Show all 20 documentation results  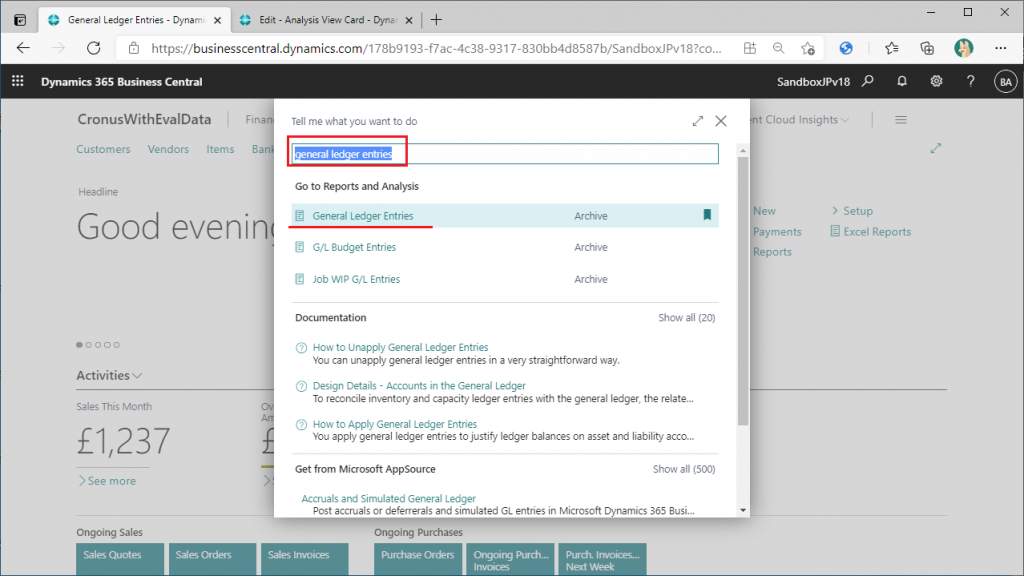pyautogui.click(x=686, y=317)
